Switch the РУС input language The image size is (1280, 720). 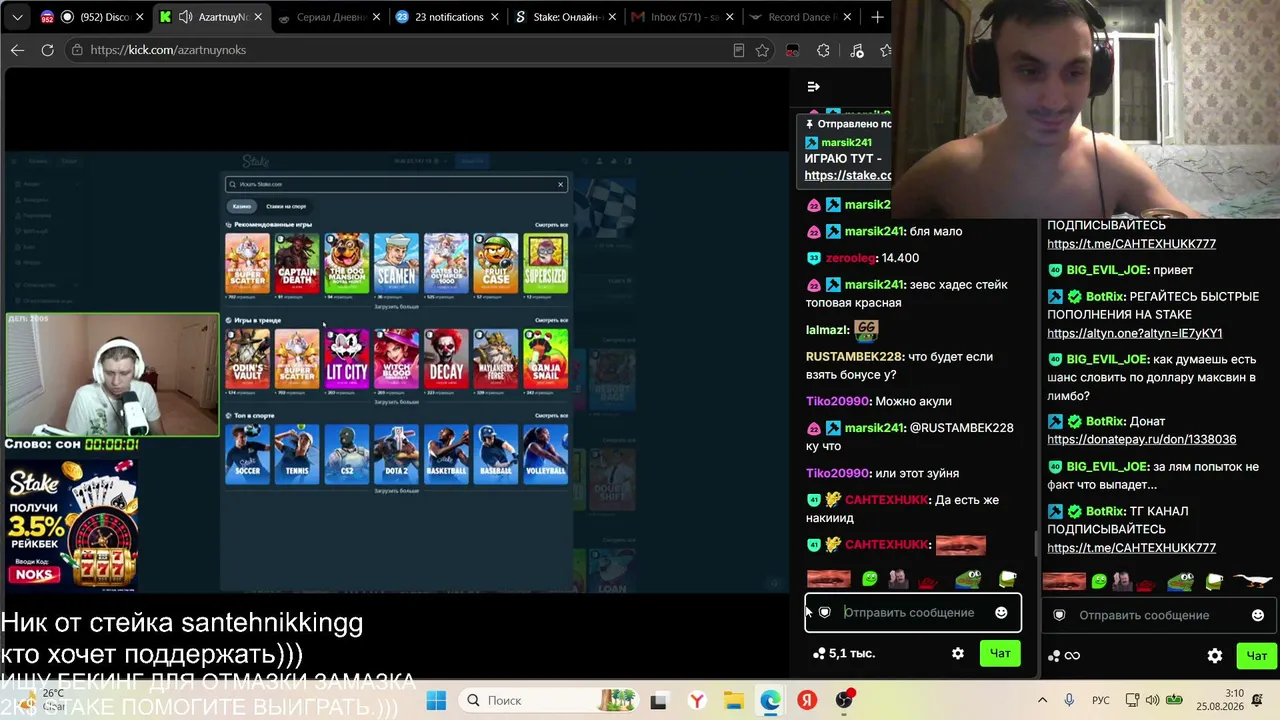[1100, 700]
